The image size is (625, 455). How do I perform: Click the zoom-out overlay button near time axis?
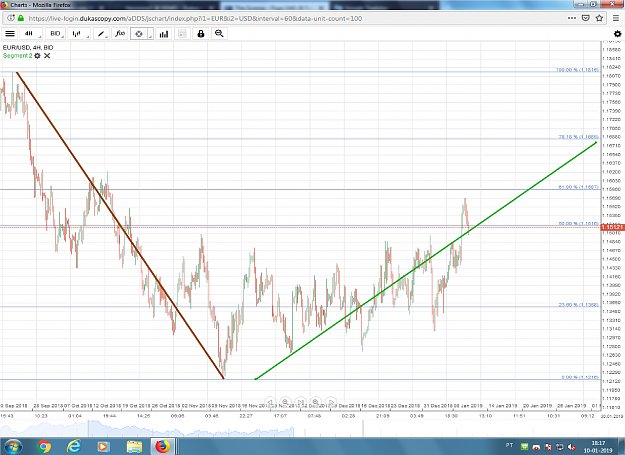pyautogui.click(x=285, y=402)
